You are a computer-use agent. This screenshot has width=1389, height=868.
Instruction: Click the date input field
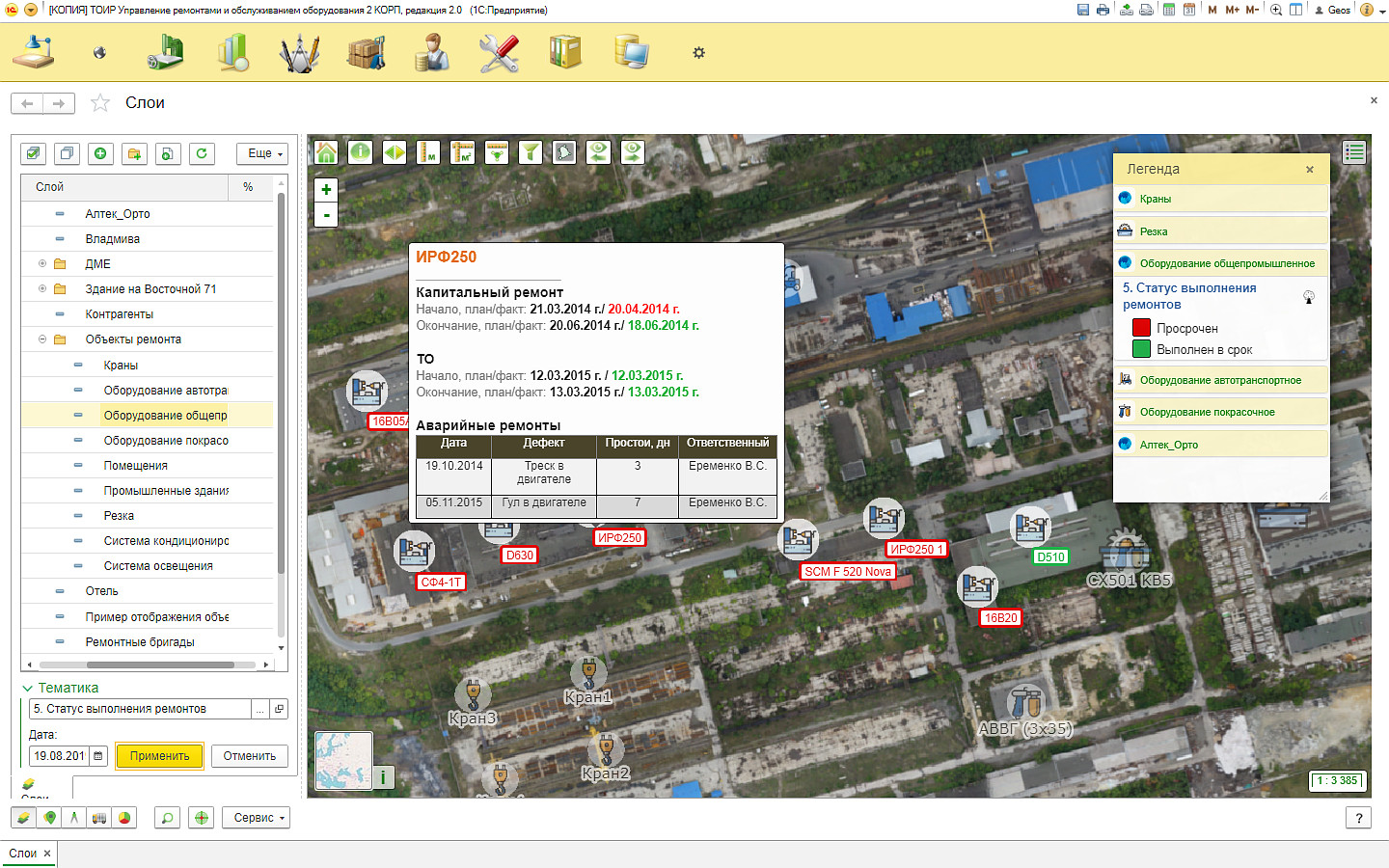pos(59,756)
